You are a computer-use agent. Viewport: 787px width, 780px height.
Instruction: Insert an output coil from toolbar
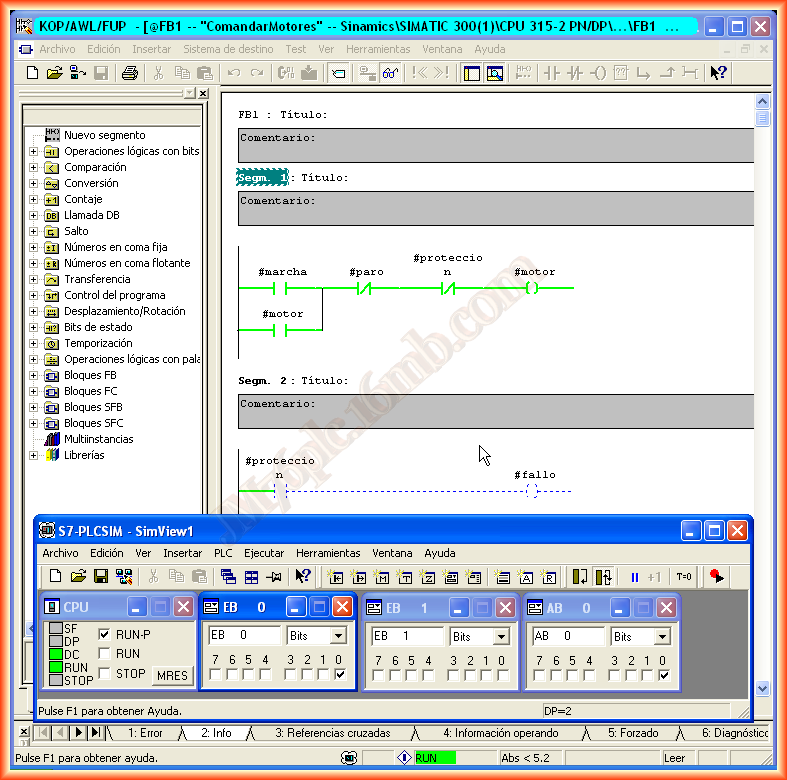(598, 72)
